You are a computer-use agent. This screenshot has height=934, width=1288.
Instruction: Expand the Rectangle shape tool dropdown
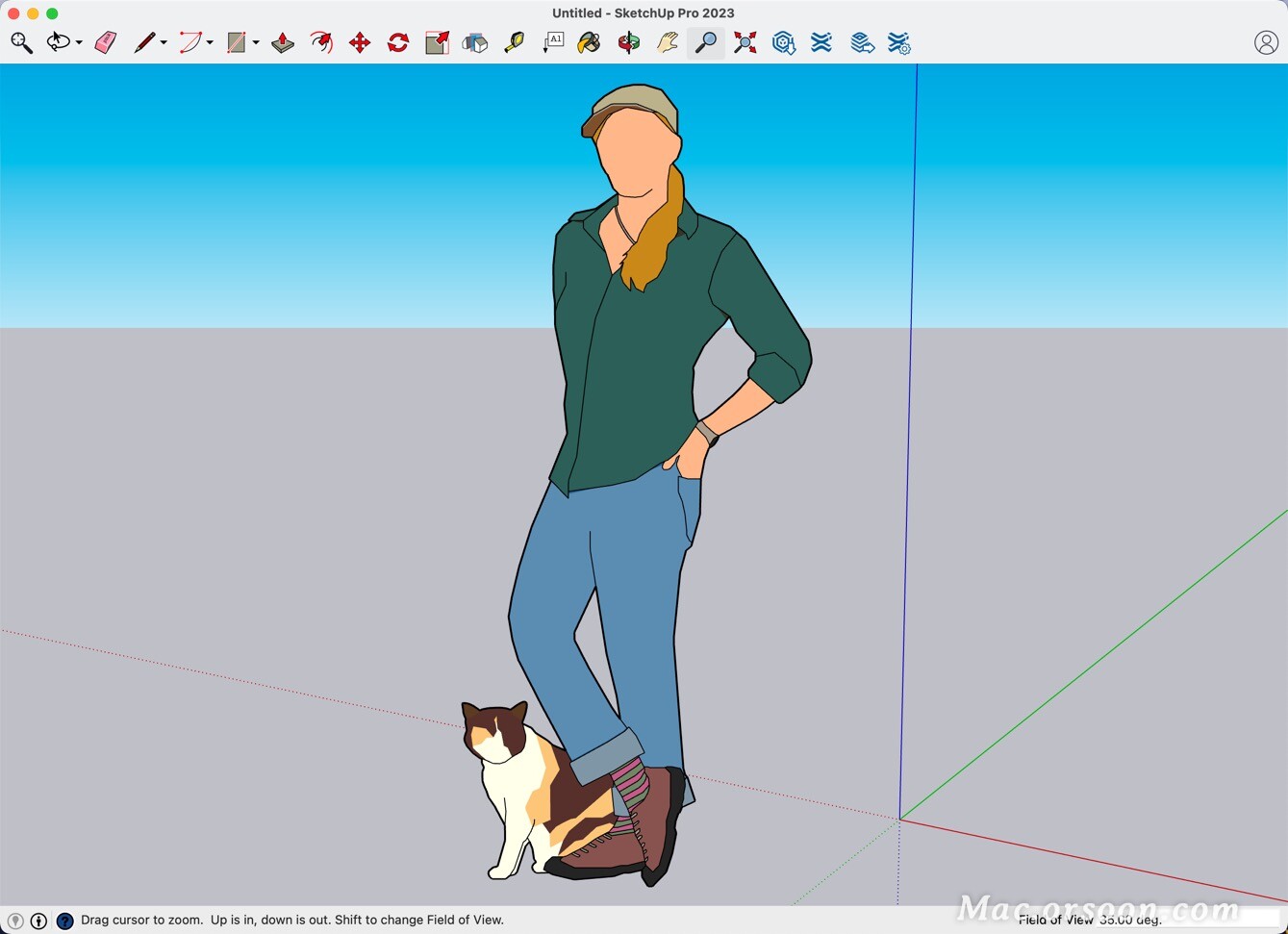pos(256,43)
